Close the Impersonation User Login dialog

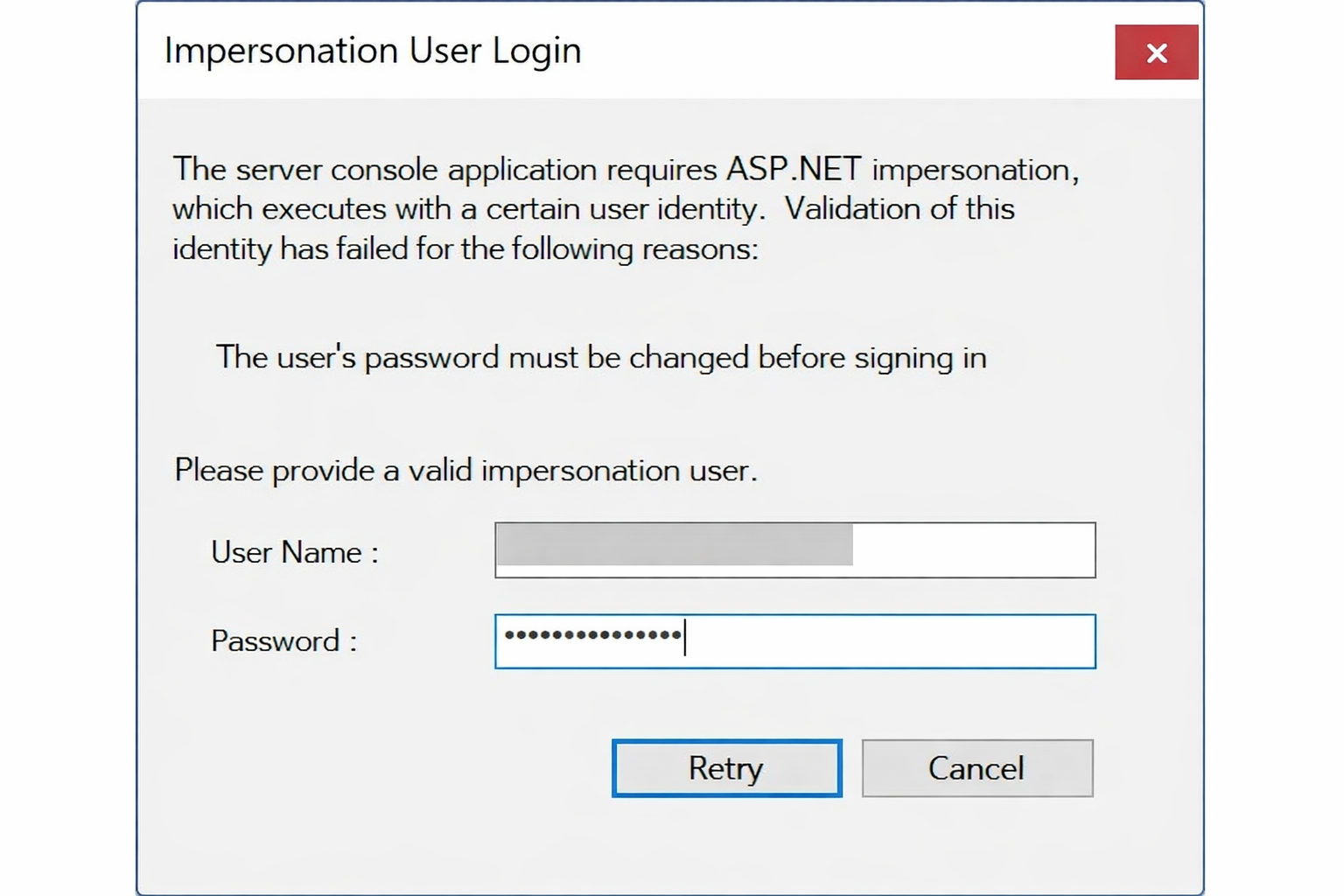(1156, 52)
